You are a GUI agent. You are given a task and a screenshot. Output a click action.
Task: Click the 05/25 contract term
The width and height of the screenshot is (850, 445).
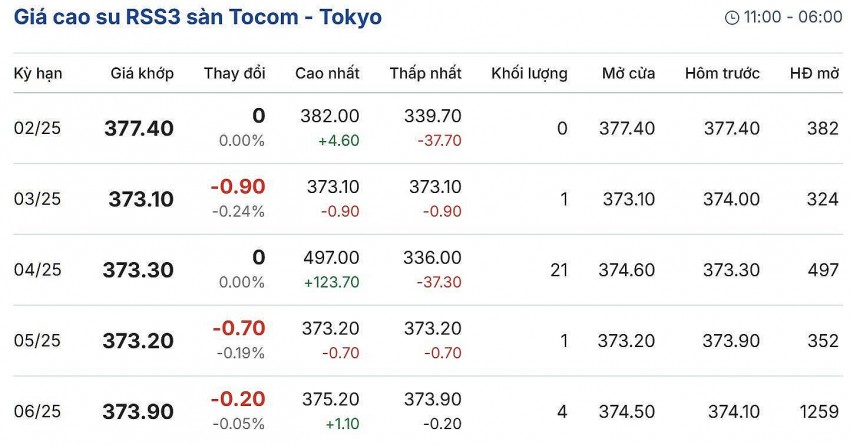(38, 341)
